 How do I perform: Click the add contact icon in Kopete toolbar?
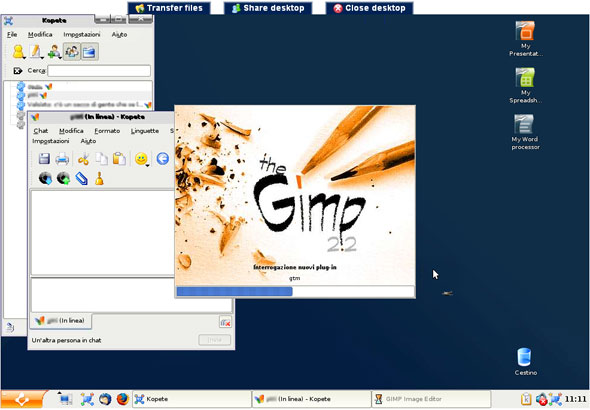[54, 52]
